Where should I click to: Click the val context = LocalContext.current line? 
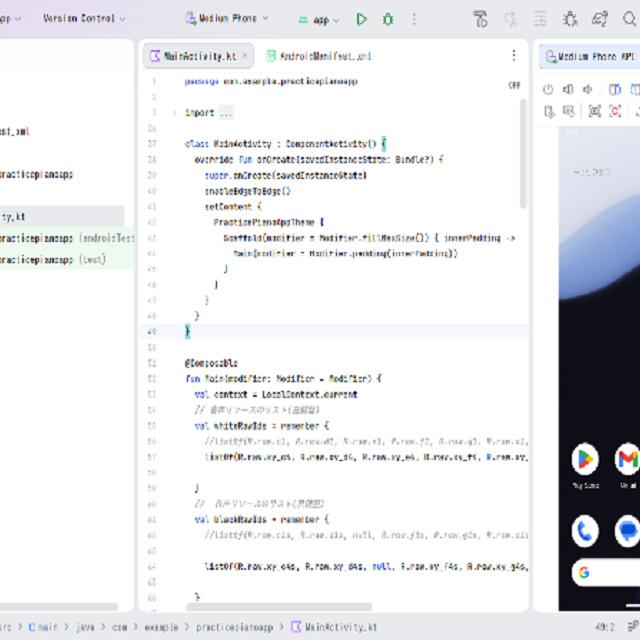coord(276,394)
